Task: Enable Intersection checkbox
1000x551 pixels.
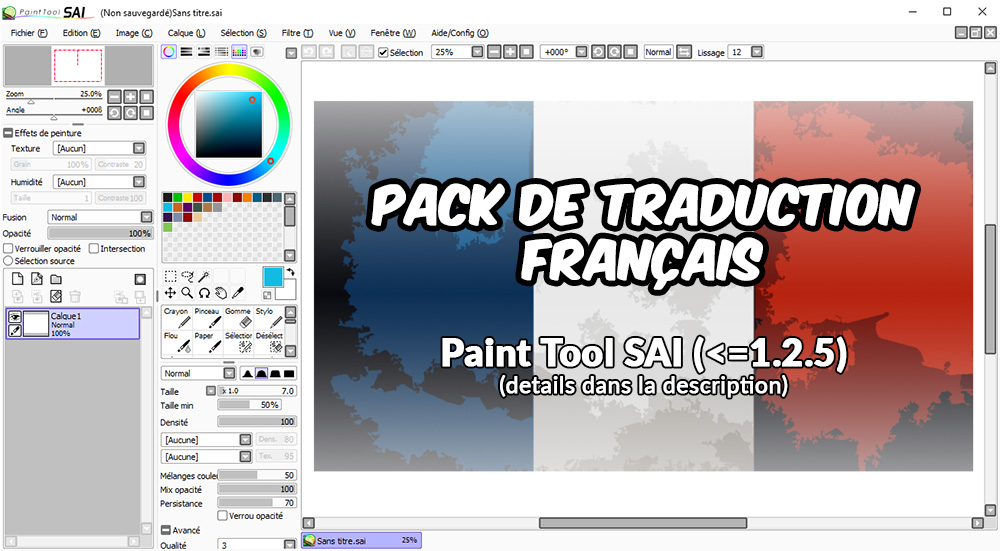Action: [x=94, y=248]
